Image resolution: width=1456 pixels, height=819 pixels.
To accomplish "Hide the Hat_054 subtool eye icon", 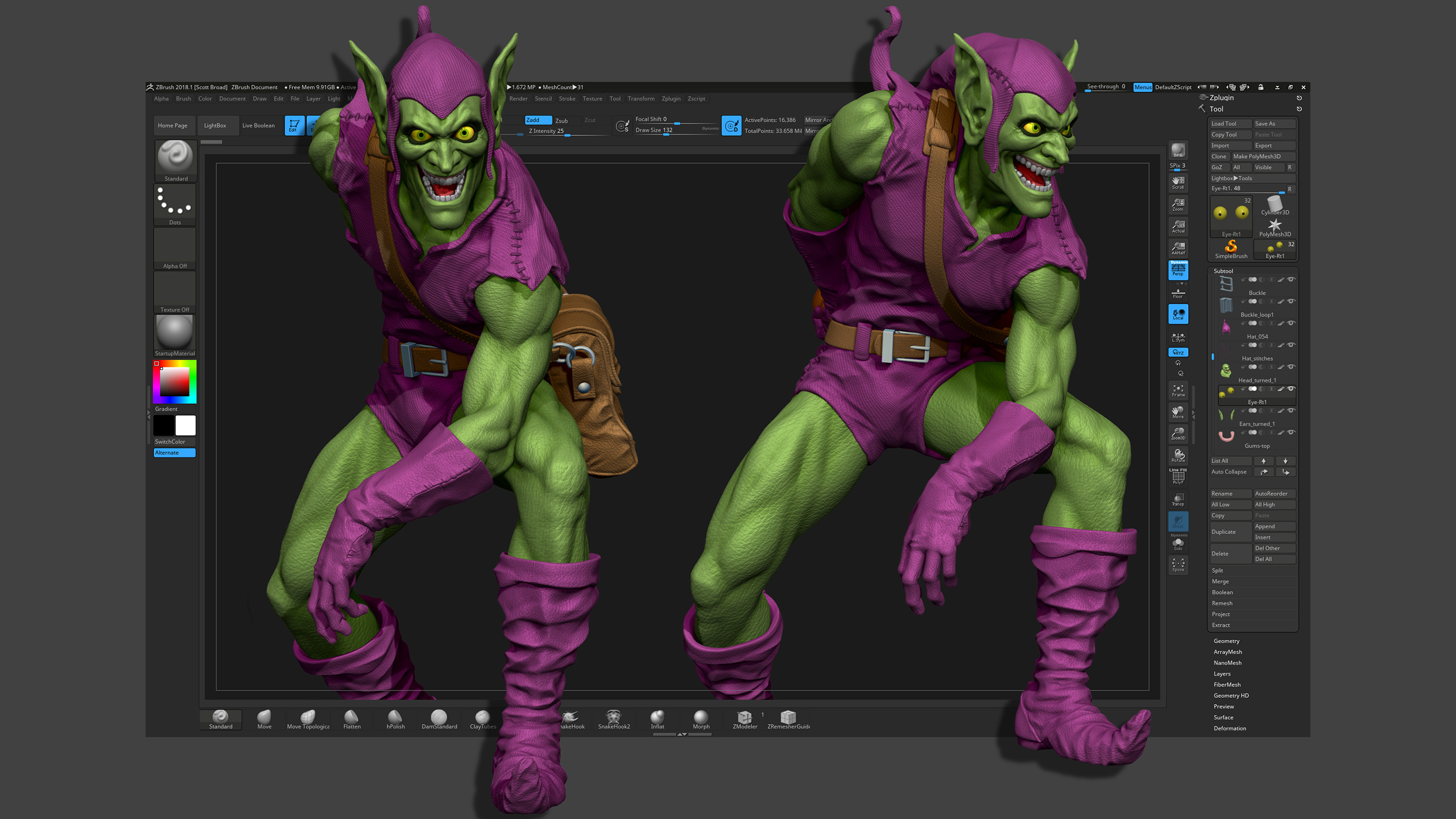I will pos(1291,324).
